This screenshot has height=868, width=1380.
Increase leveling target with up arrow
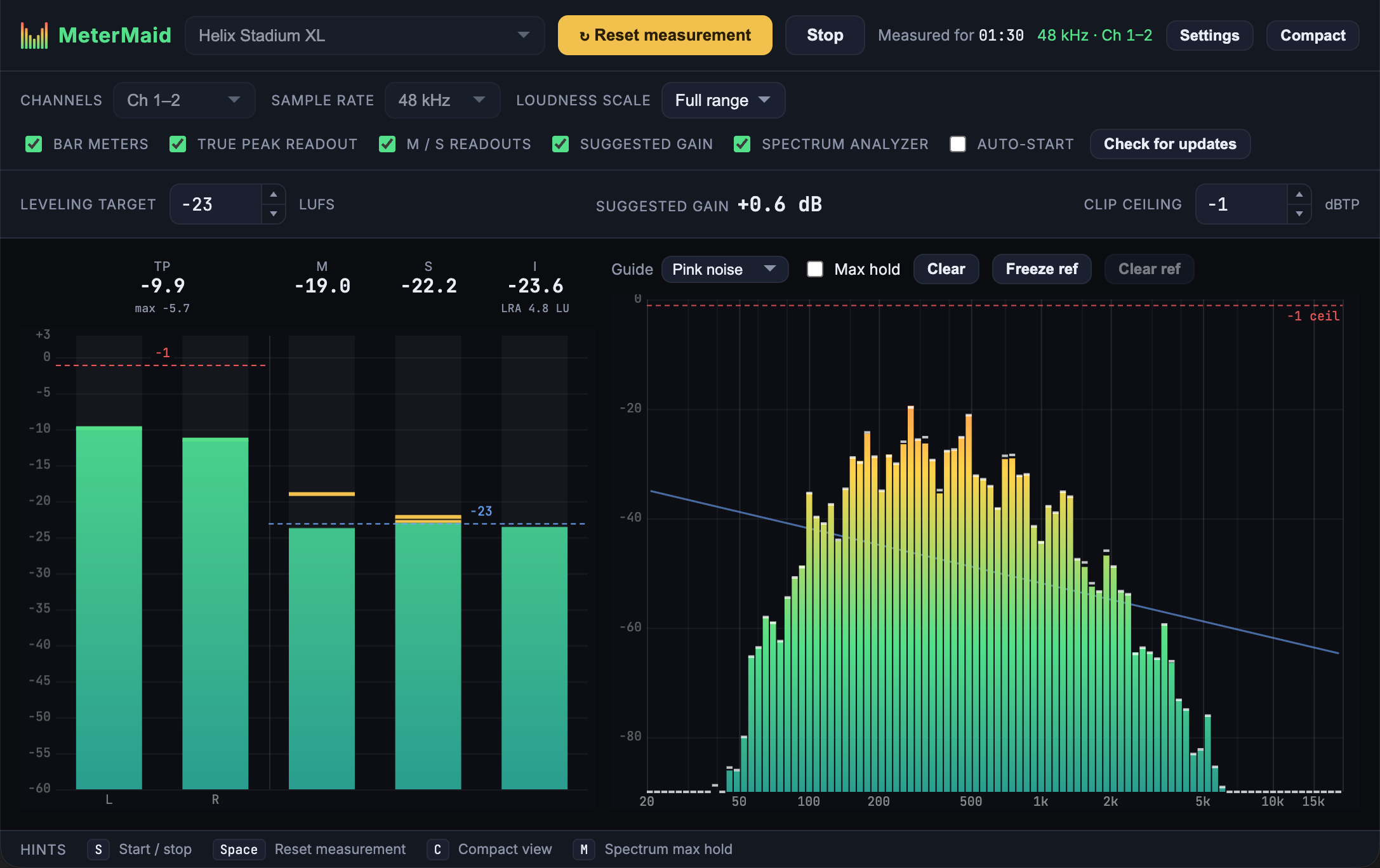tap(274, 195)
